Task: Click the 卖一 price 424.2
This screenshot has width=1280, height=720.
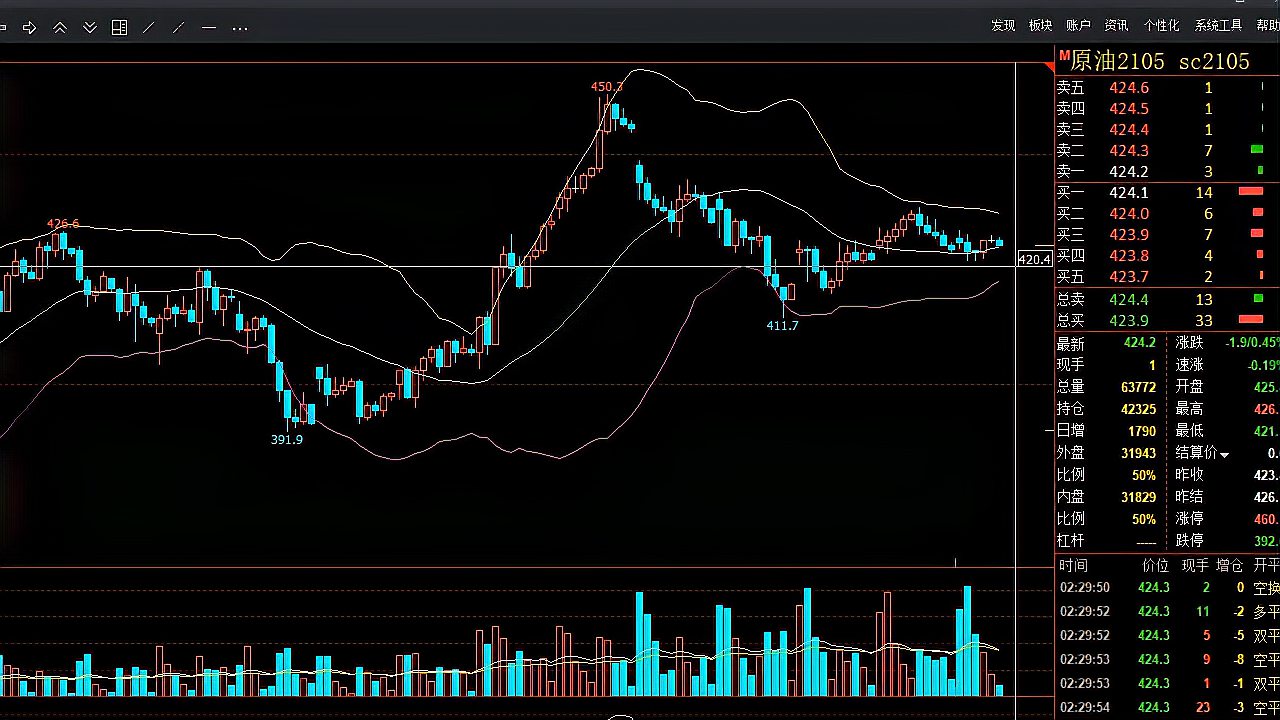Action: [x=1129, y=172]
